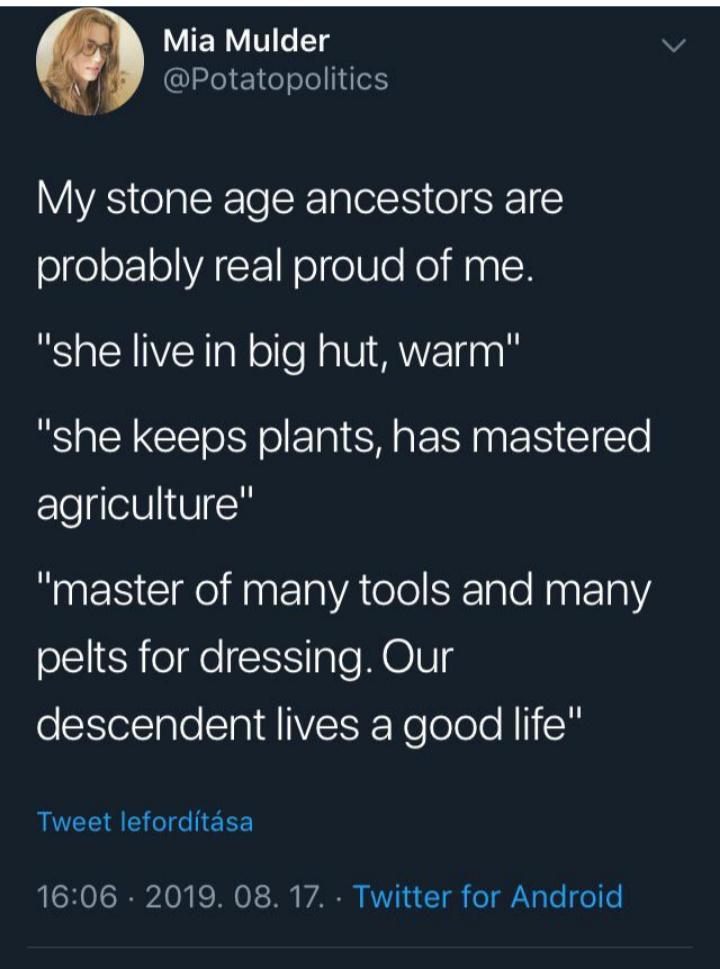This screenshot has height=969, width=720.
Task: Click the 2019. 08. 17. date
Action: (x=234, y=895)
